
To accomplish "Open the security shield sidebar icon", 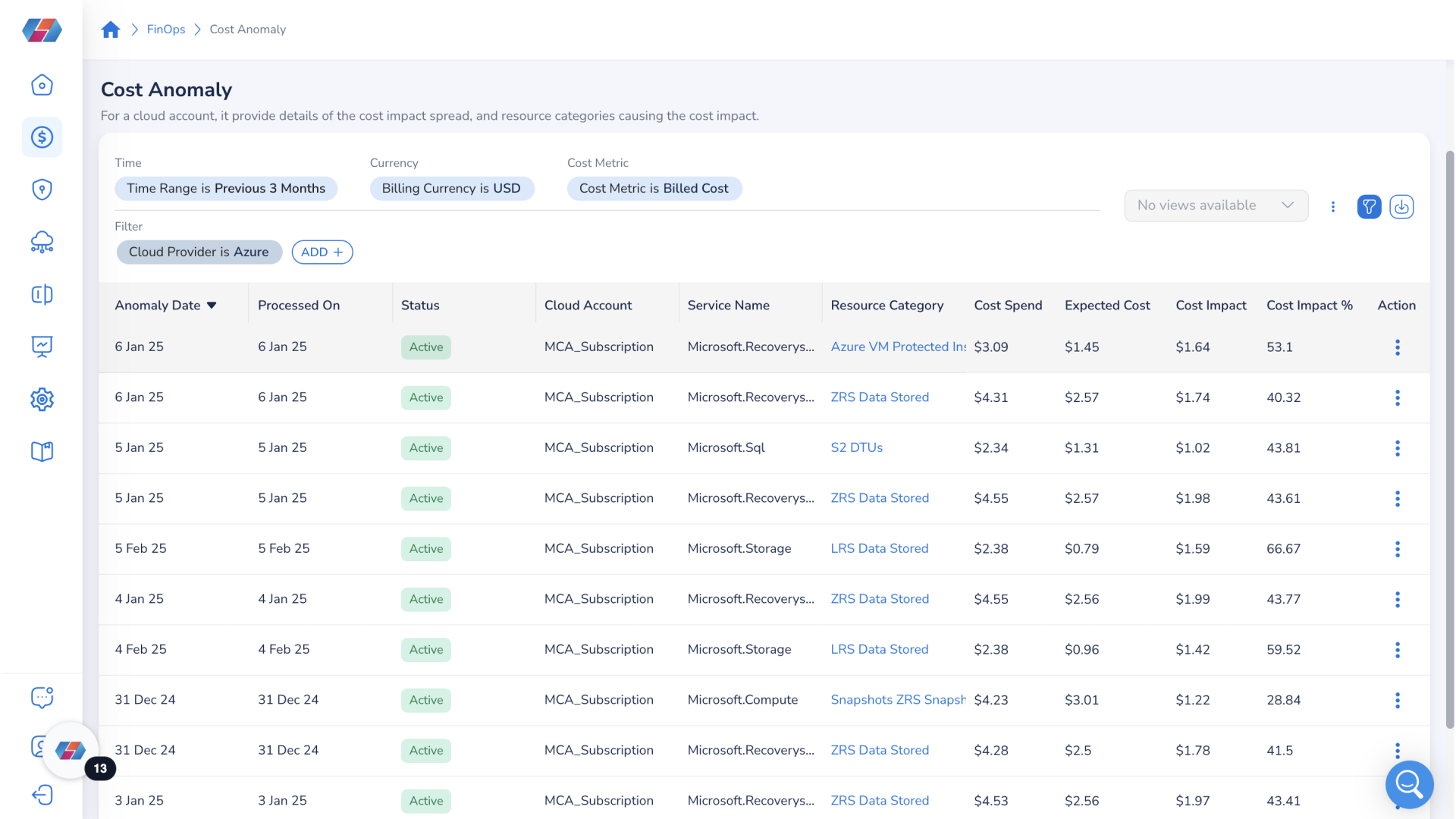I will (x=42, y=190).
